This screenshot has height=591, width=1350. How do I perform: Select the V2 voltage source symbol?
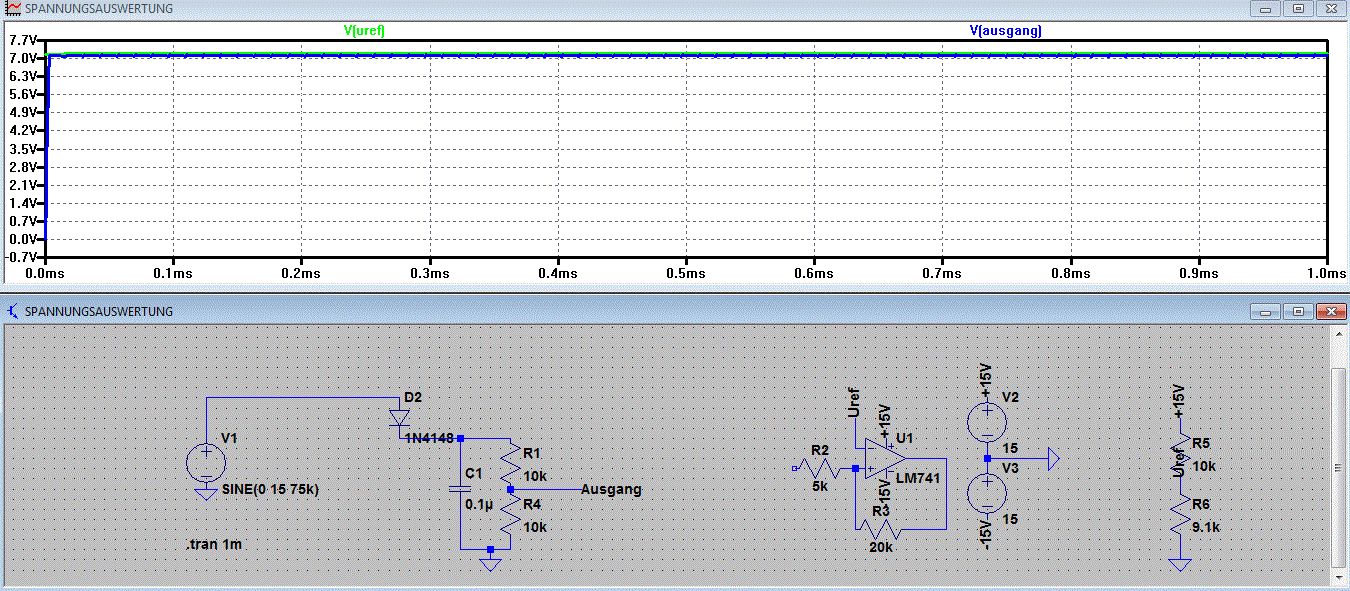(986, 422)
